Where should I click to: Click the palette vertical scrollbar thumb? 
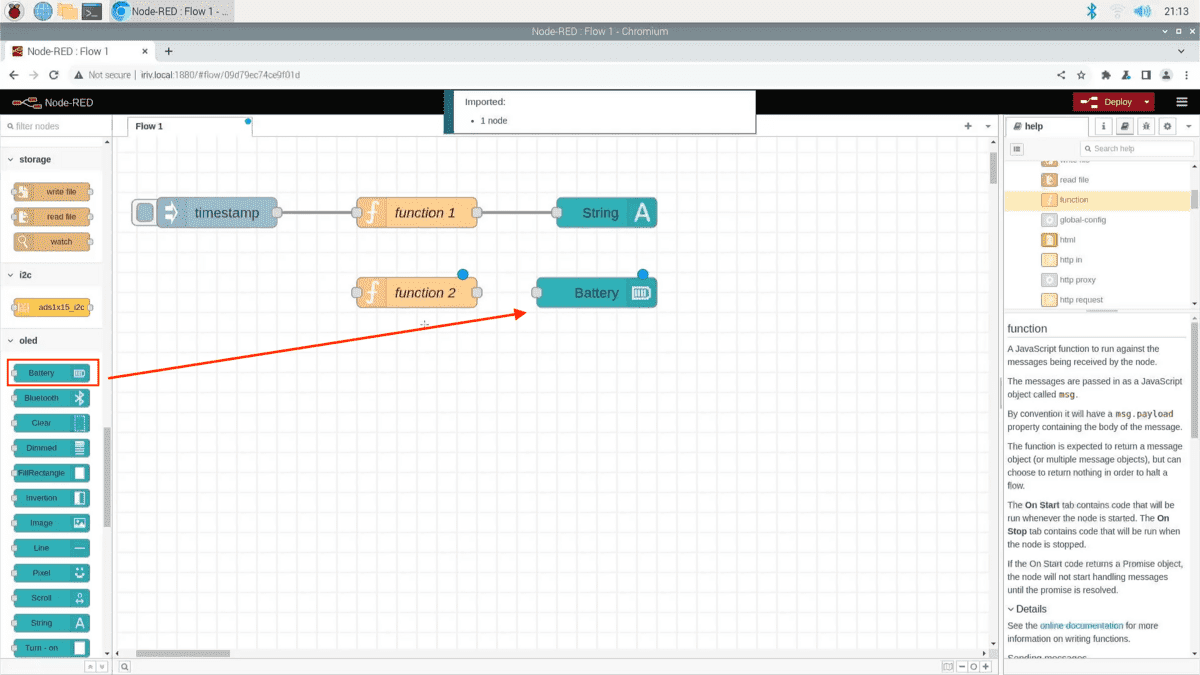click(107, 477)
